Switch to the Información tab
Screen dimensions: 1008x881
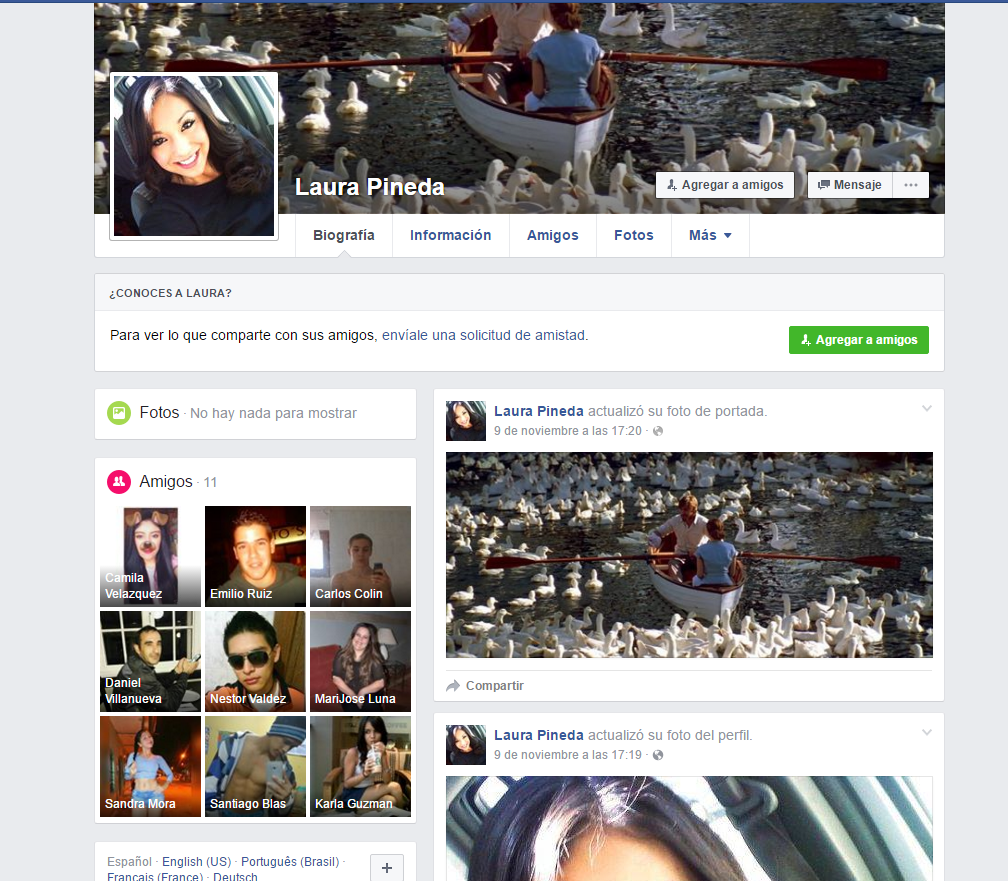[450, 236]
